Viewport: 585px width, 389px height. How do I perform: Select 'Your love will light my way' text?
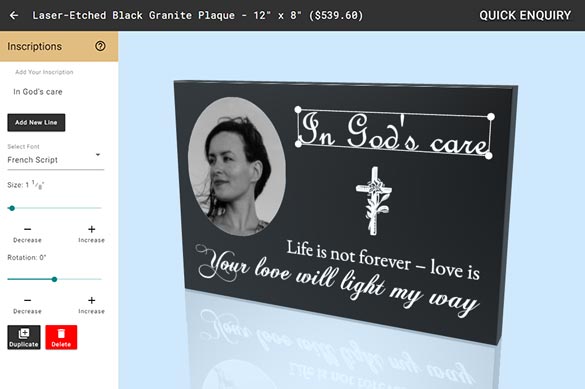(338, 280)
